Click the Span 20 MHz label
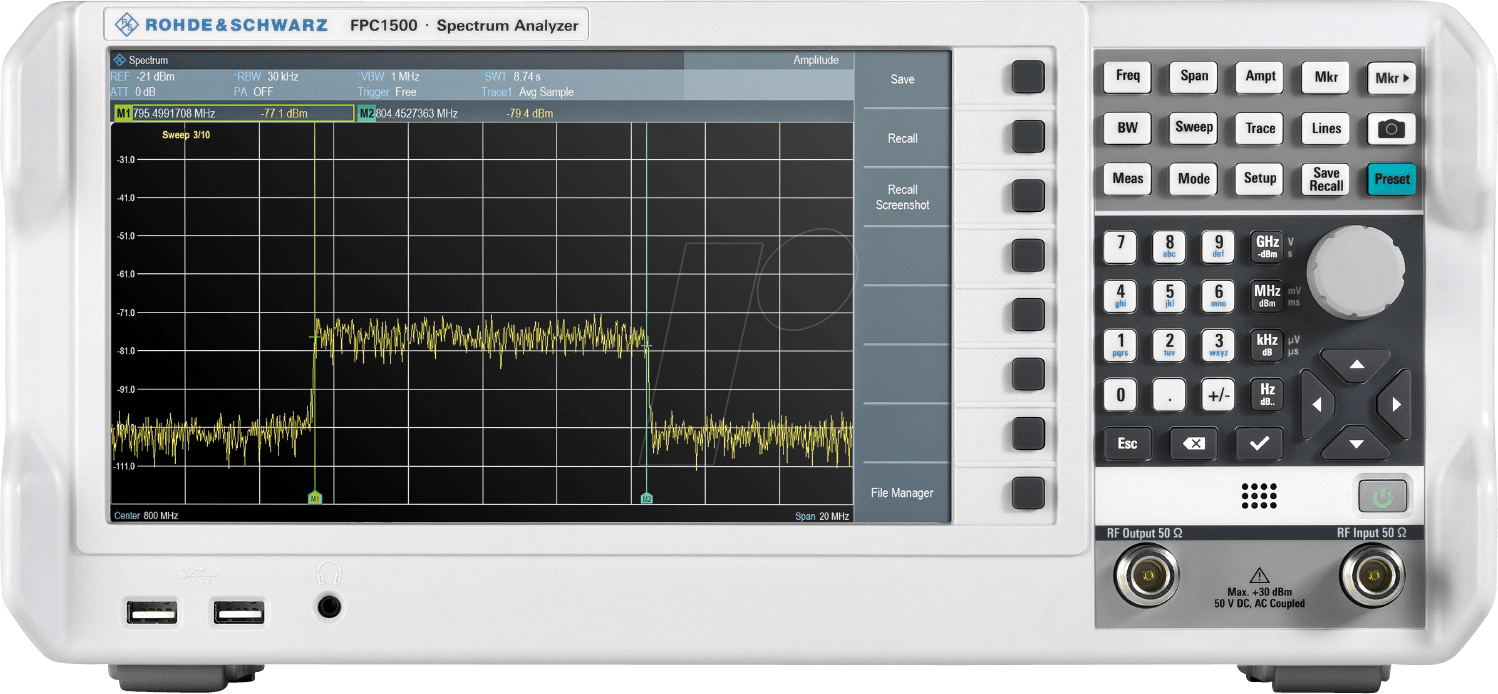 pyautogui.click(x=822, y=516)
